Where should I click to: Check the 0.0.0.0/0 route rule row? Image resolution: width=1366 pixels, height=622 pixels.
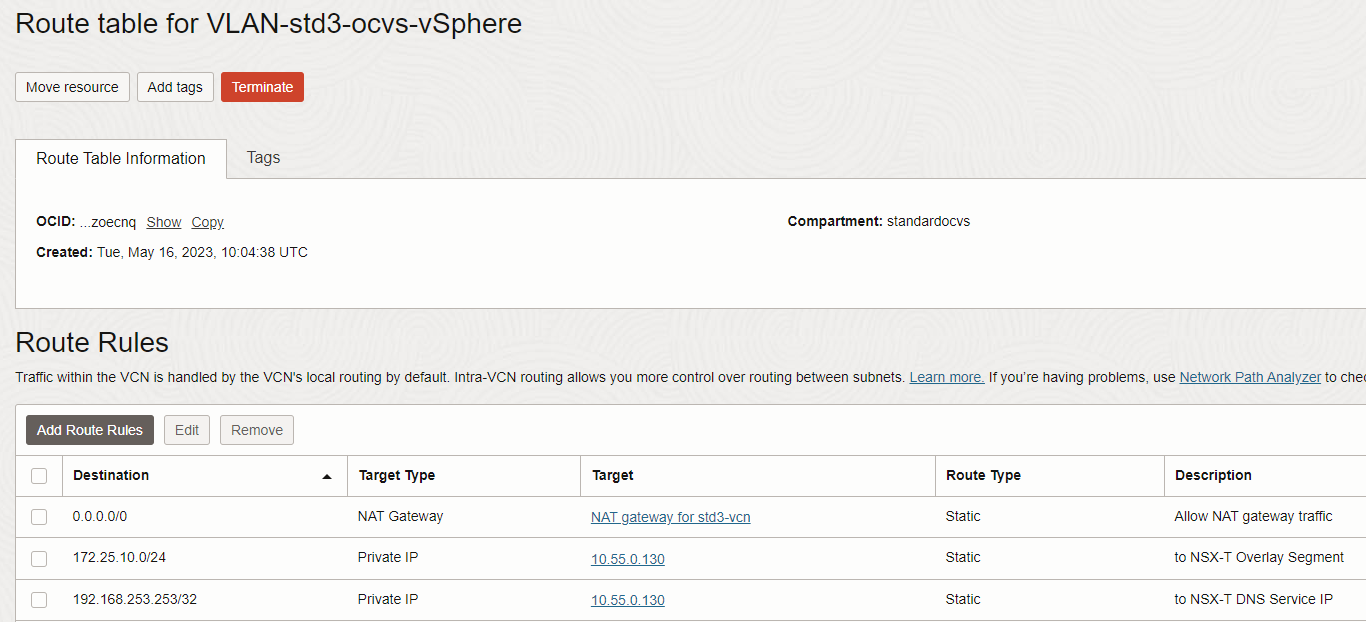pyautogui.click(x=38, y=516)
